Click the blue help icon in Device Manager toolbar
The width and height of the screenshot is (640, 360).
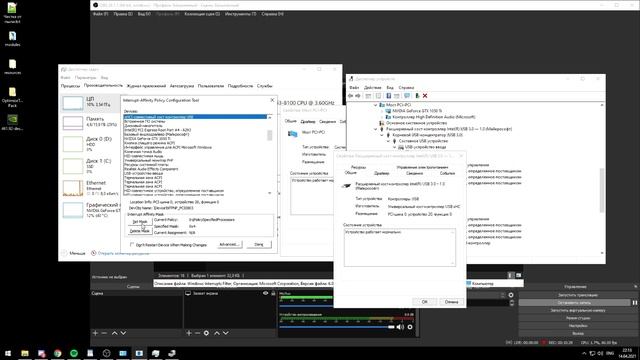point(388,96)
